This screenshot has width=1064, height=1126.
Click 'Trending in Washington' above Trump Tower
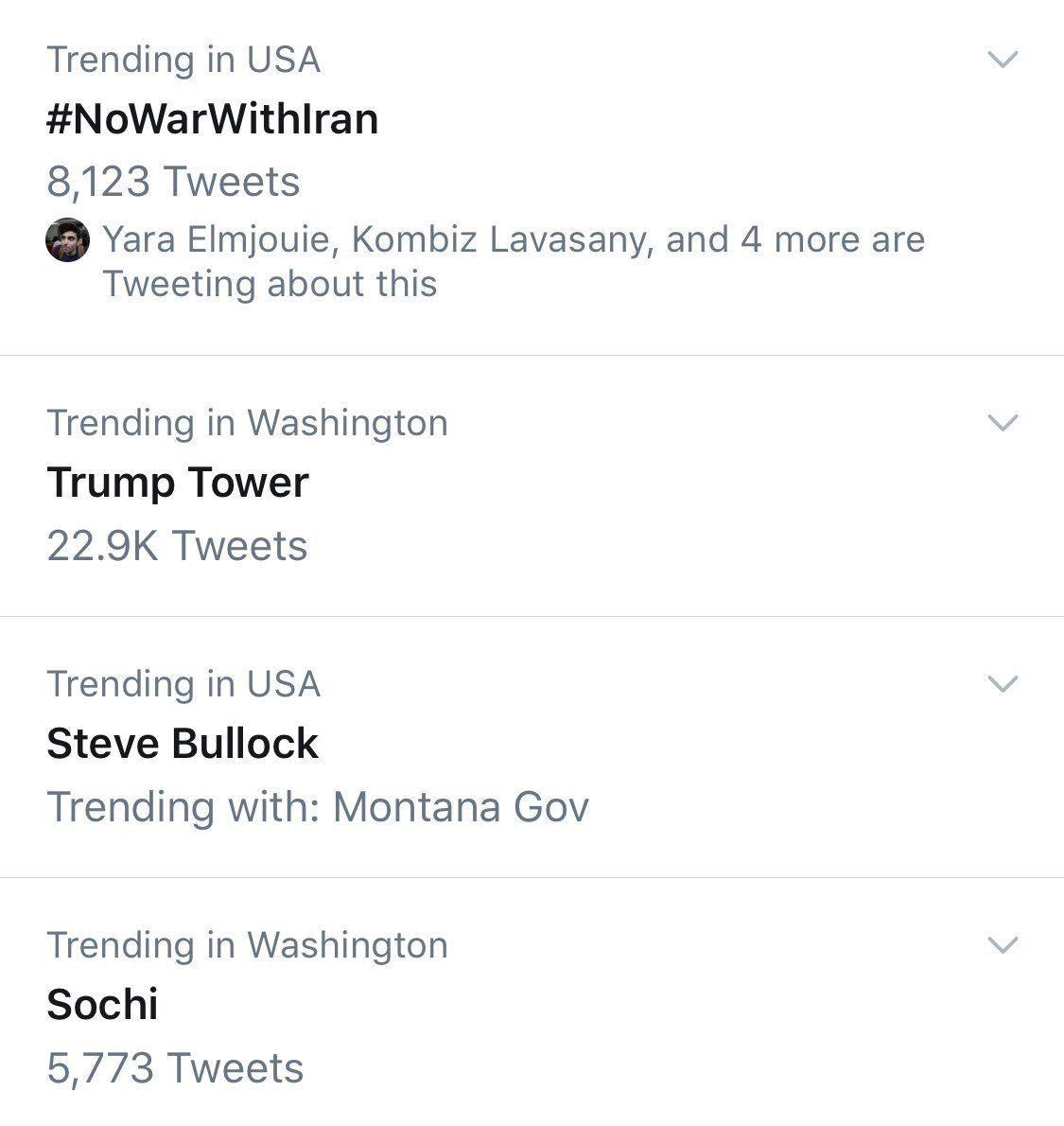247,423
